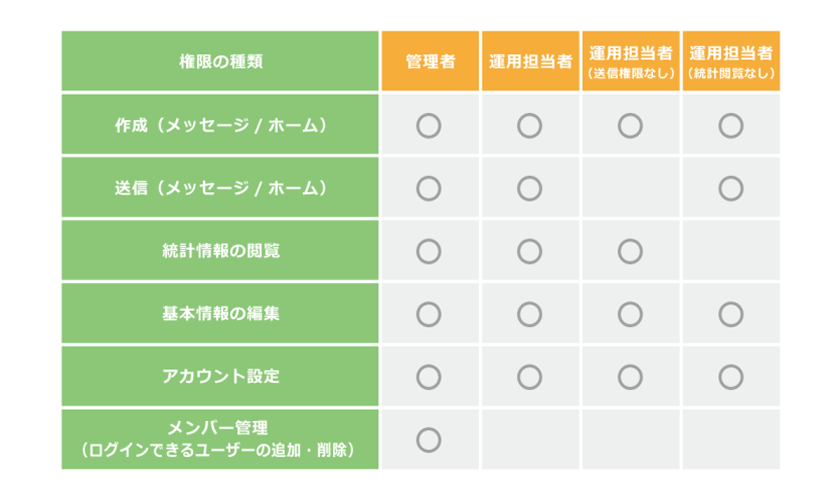The width and height of the screenshot is (840, 500).
Task: Click empty 送信 cell under 送信権限なし
Action: pos(631,187)
